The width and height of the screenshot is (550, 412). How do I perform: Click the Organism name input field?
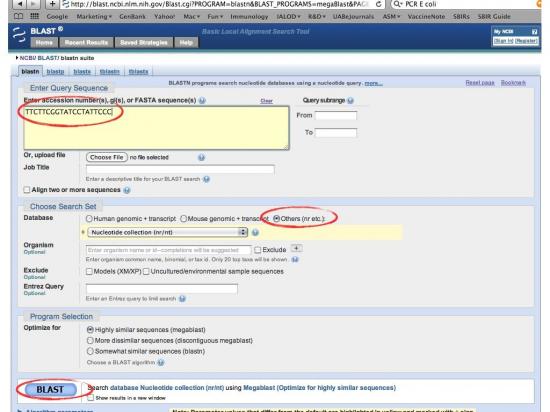[x=168, y=250]
